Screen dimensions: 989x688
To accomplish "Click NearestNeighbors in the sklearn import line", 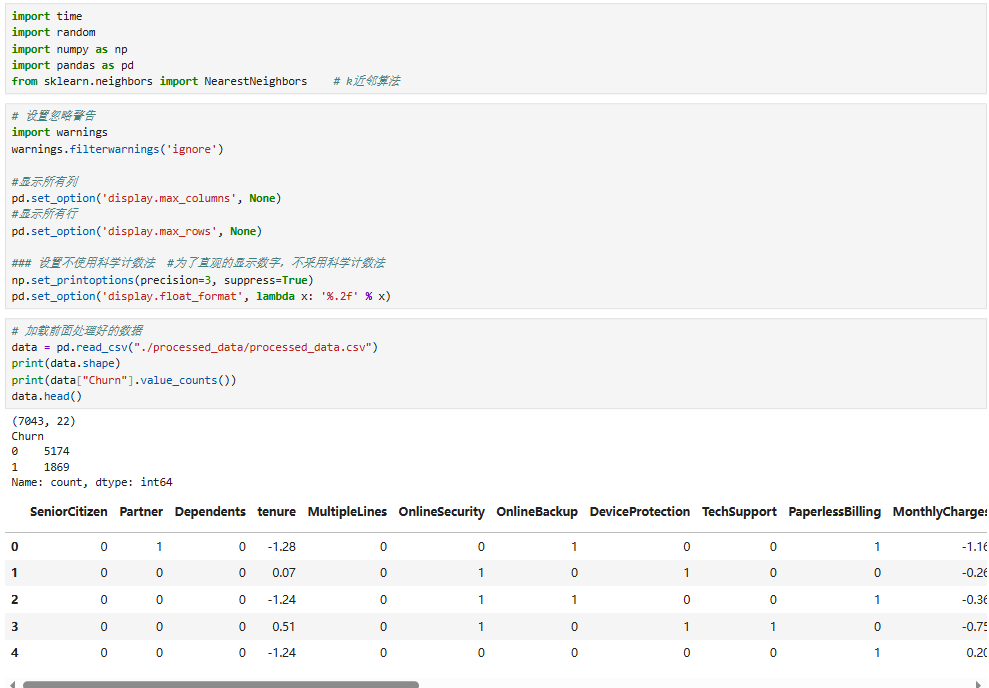I will 255,81.
